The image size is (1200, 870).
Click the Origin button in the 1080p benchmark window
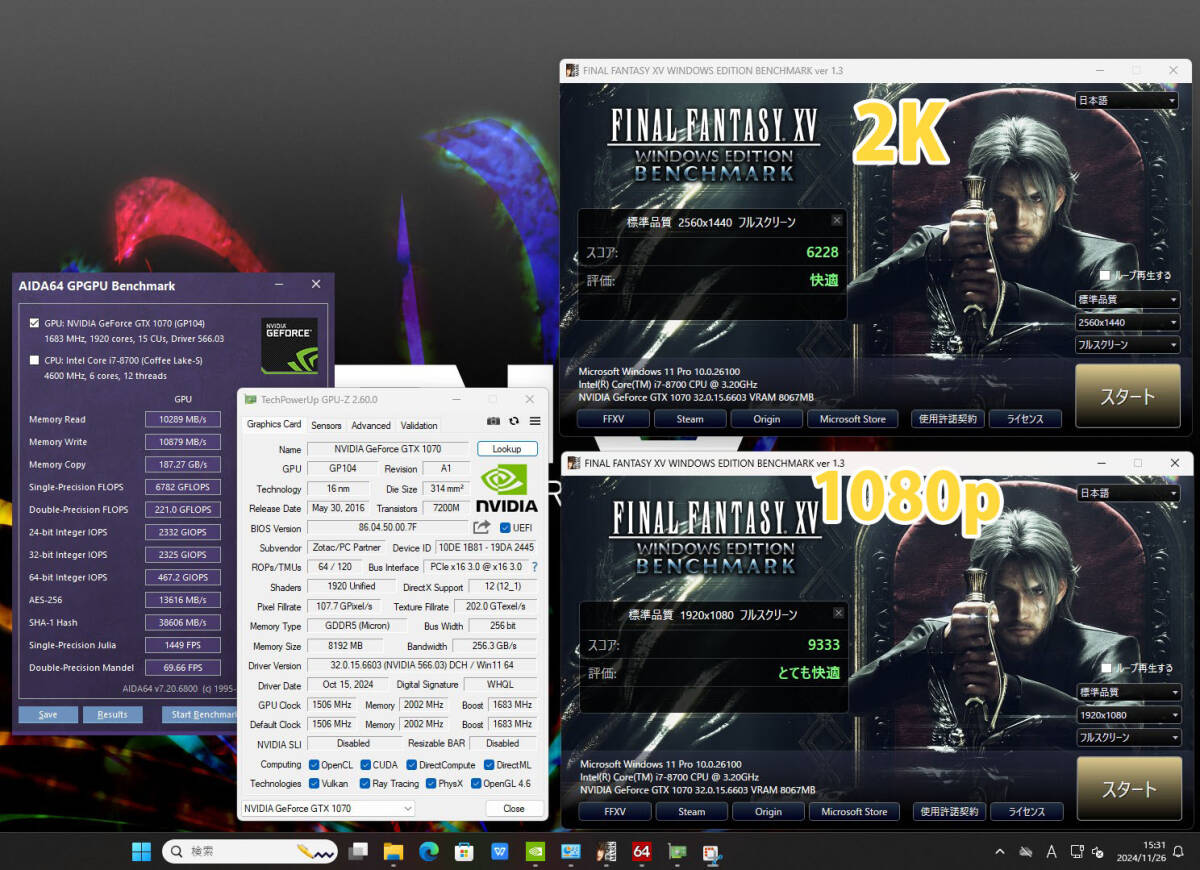tap(768, 812)
